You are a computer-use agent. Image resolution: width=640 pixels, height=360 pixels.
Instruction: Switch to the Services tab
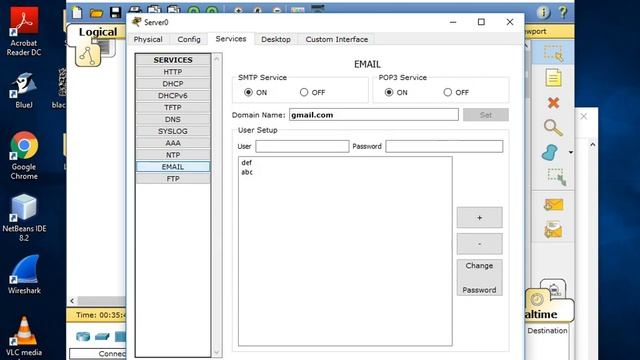[x=231, y=39]
